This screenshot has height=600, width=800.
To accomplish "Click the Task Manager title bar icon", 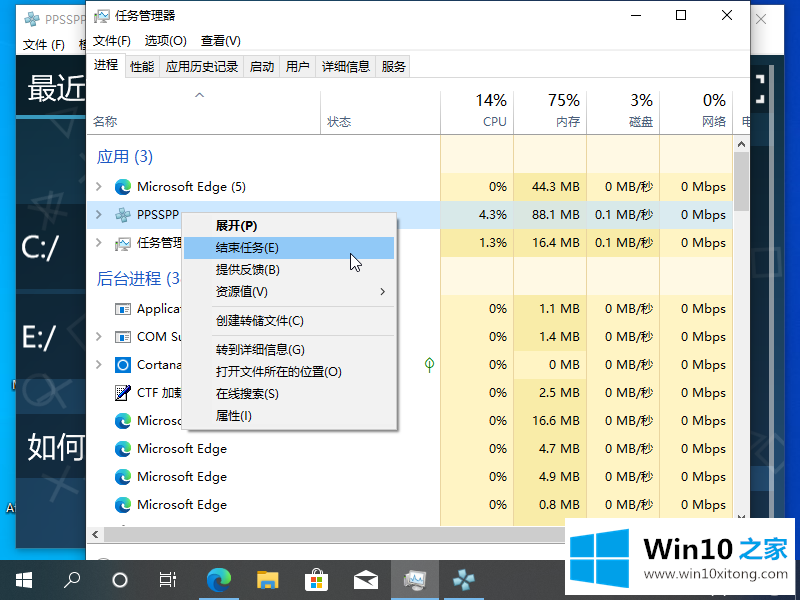I will 102,16.
